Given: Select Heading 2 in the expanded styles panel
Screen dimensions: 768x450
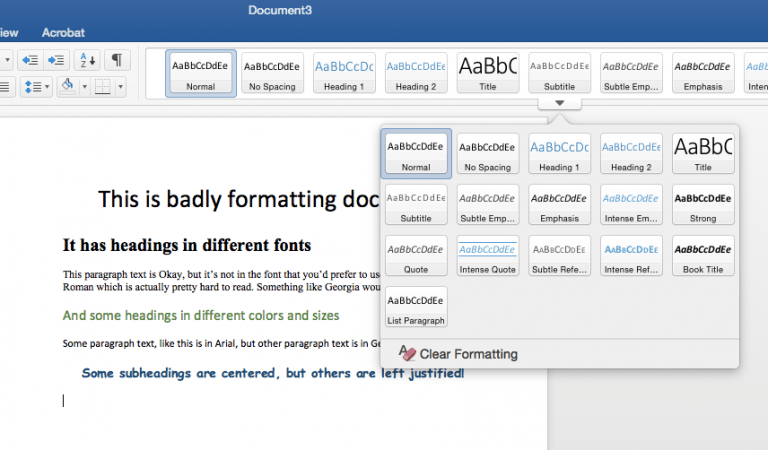Looking at the screenshot, I should tap(631, 154).
